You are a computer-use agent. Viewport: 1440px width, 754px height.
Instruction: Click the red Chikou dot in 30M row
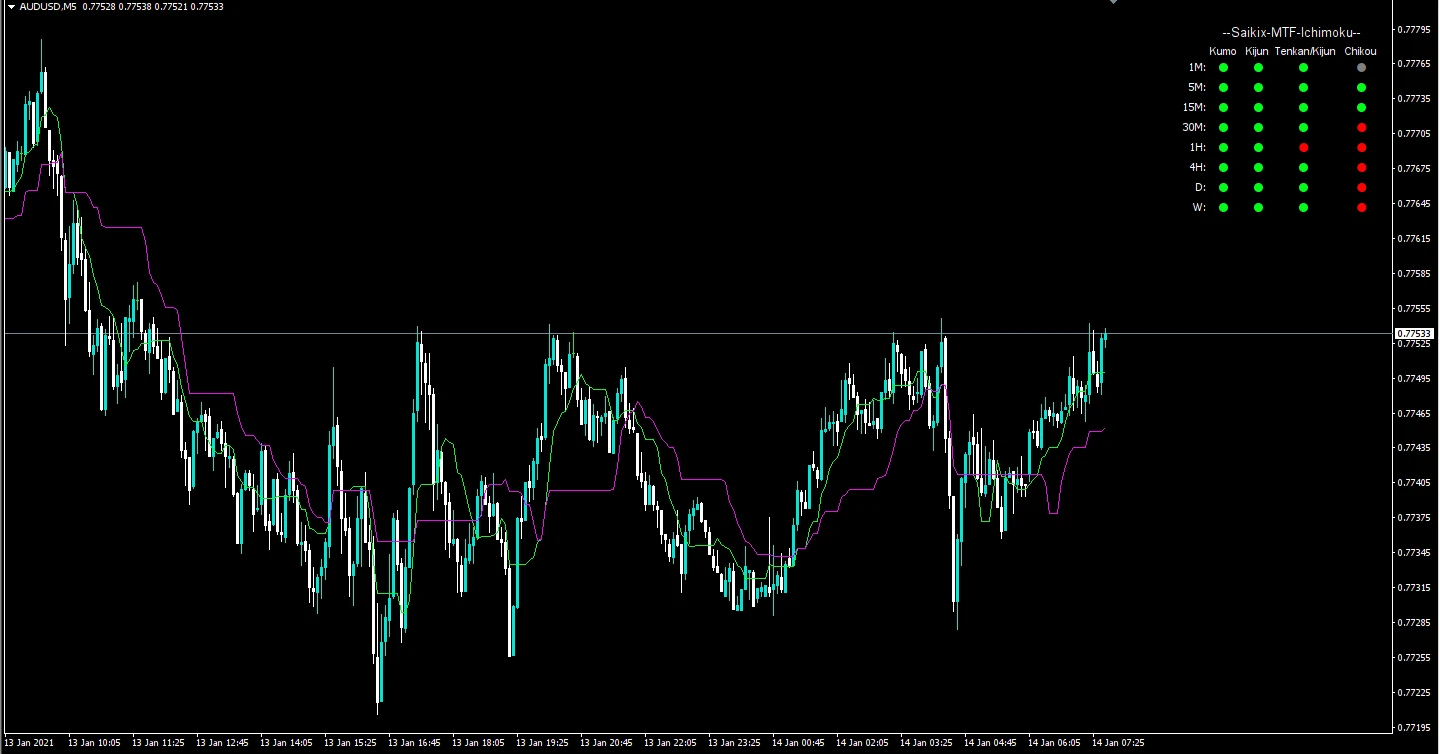[1361, 128]
